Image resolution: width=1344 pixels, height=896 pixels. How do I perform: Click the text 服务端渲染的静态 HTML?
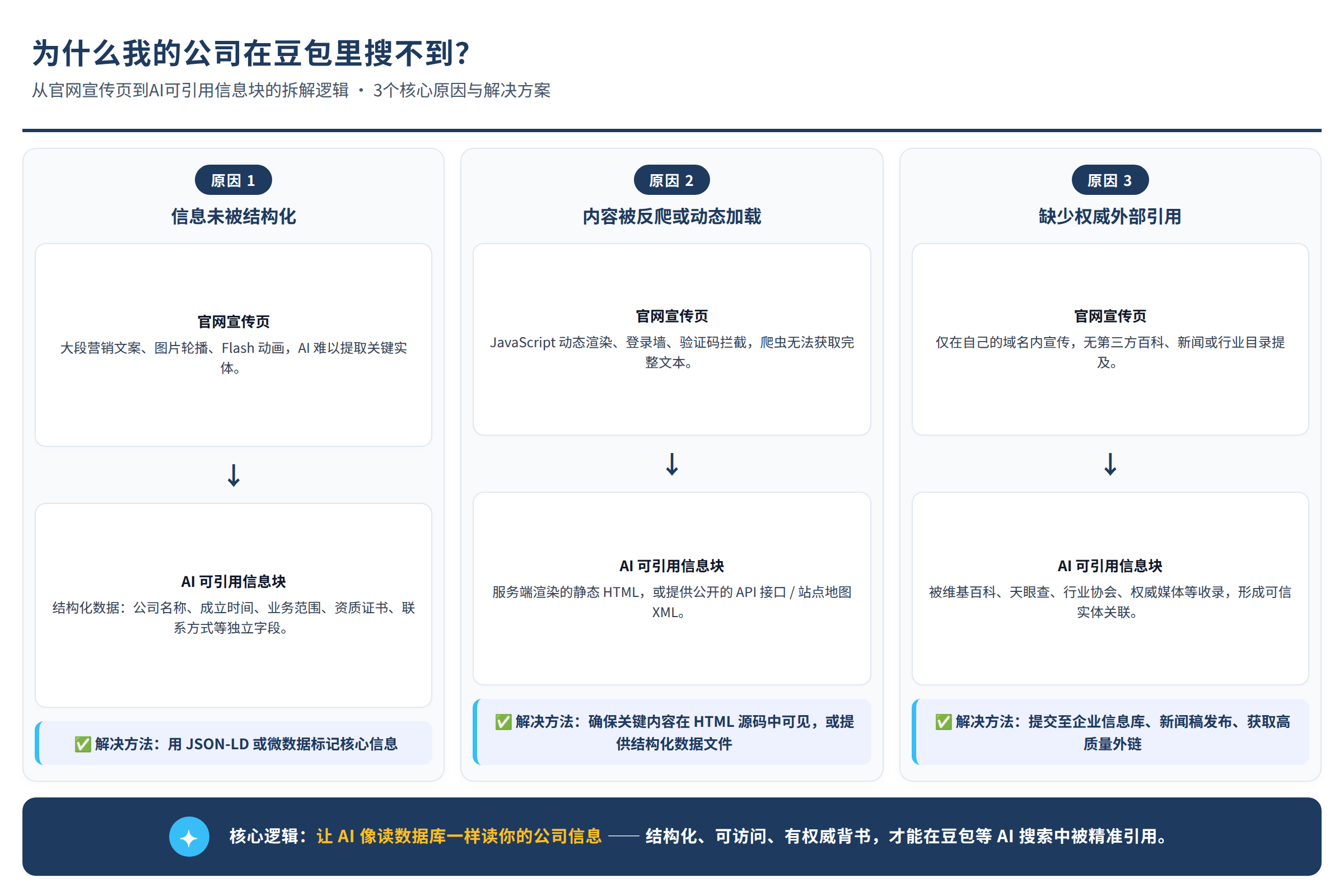[565, 592]
